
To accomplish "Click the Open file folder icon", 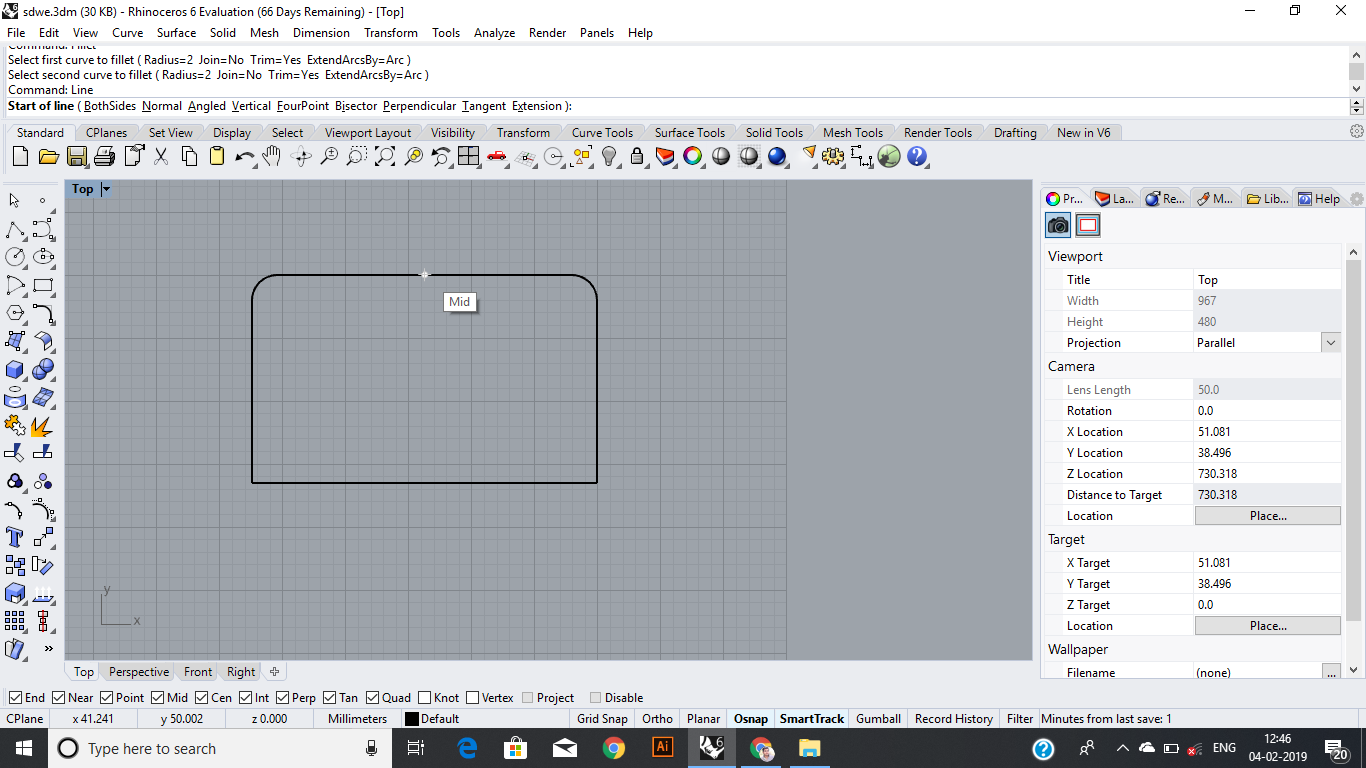I will (x=48, y=156).
